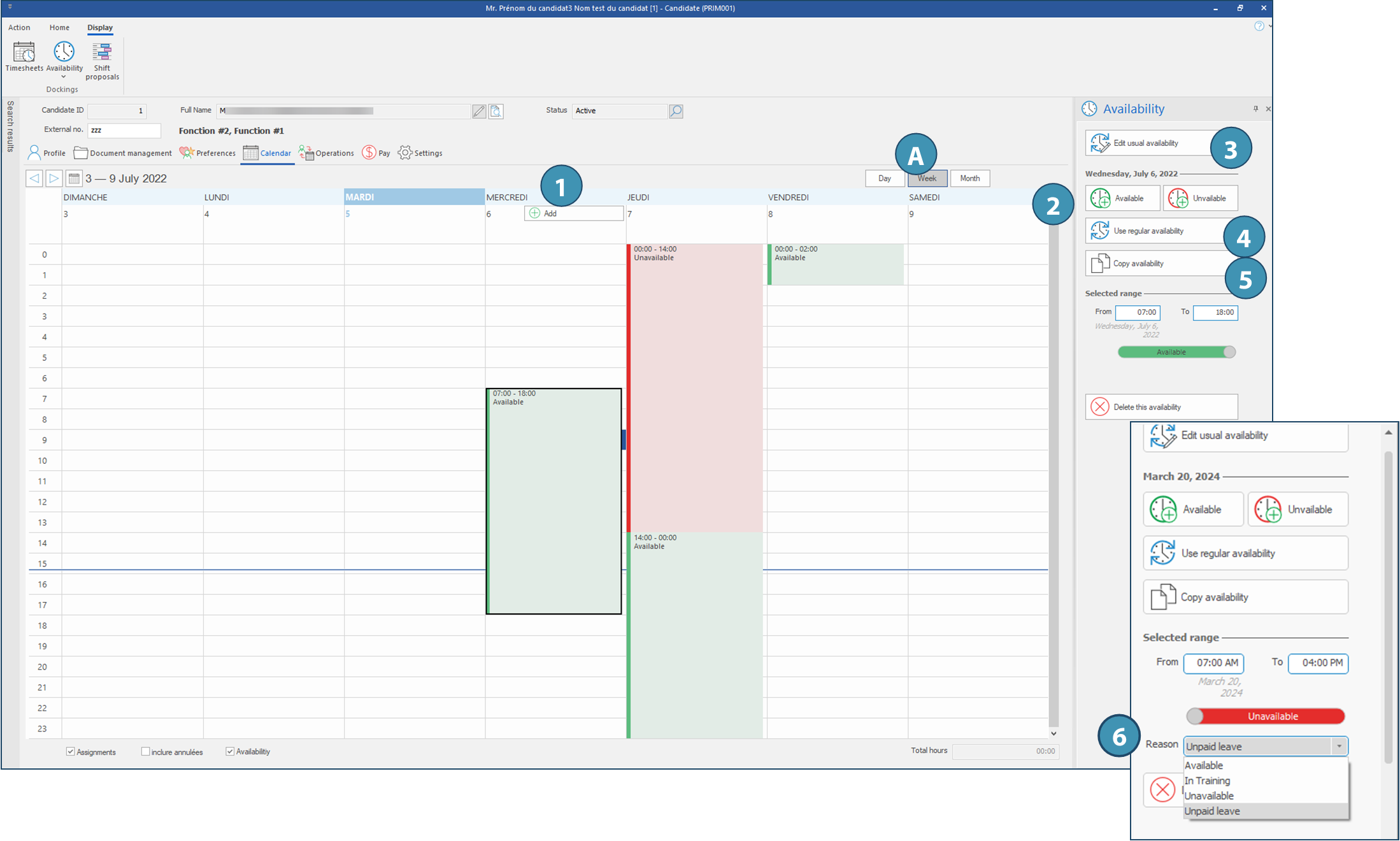The height and width of the screenshot is (841, 1400).
Task: Open the Settings tab
Action: click(x=420, y=153)
